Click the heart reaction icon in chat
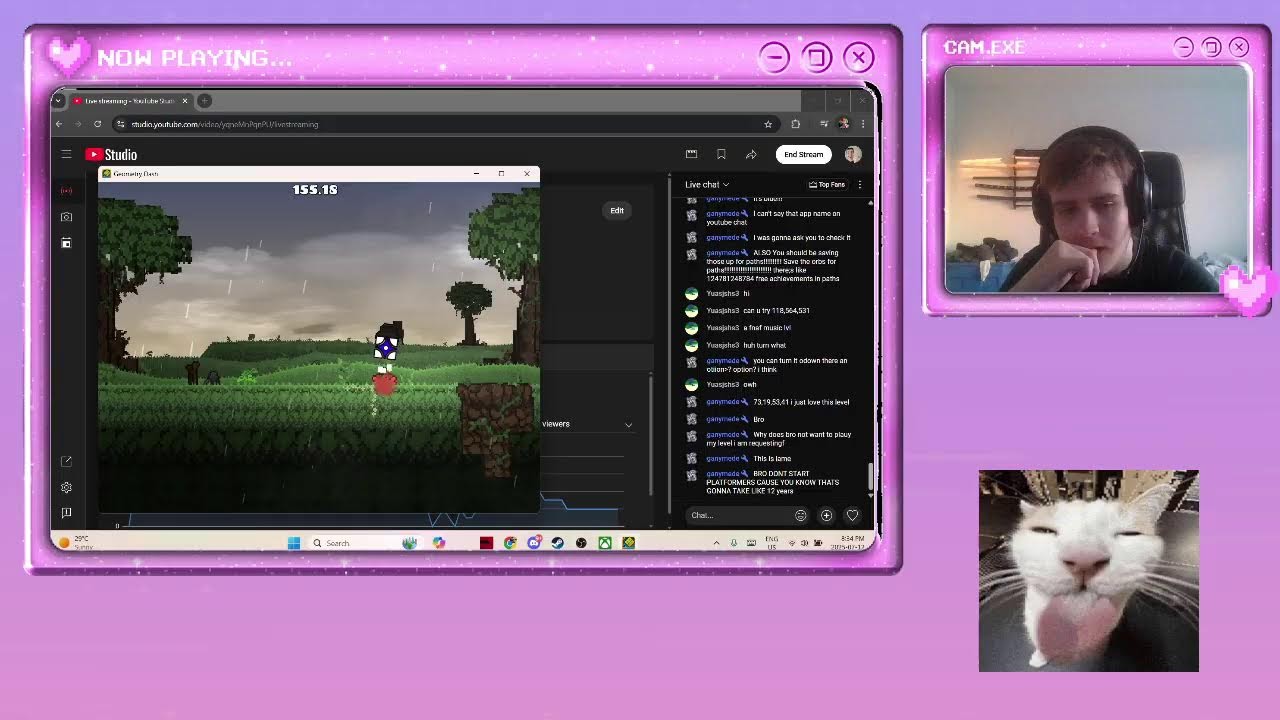 pyautogui.click(x=852, y=515)
